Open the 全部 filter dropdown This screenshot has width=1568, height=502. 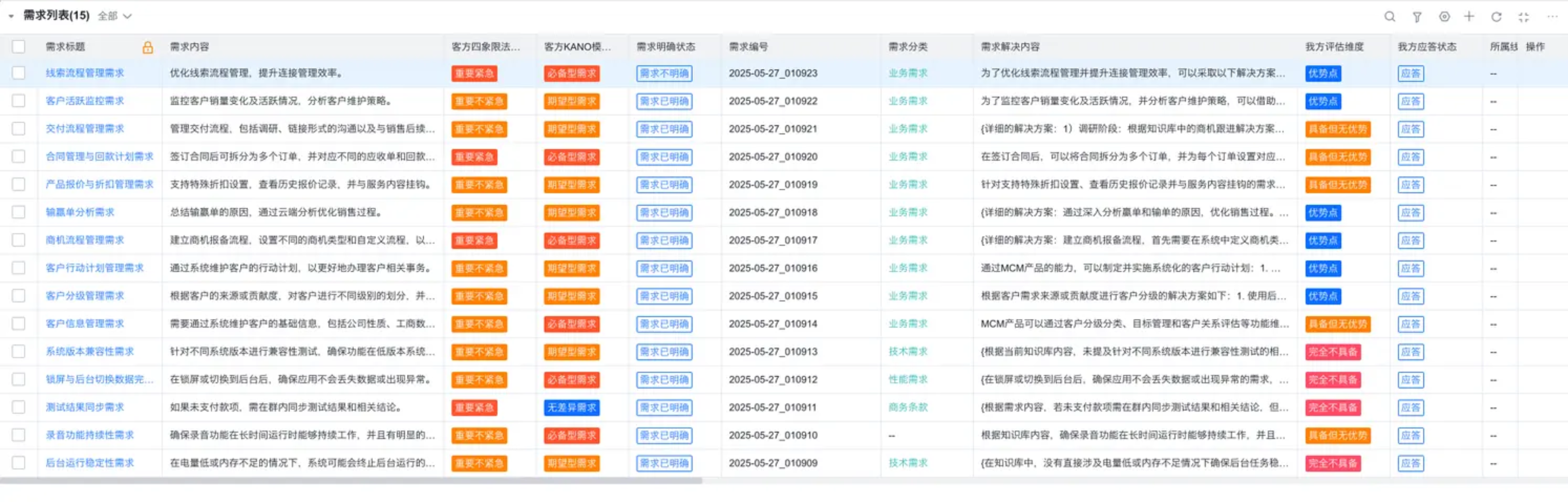[x=115, y=16]
